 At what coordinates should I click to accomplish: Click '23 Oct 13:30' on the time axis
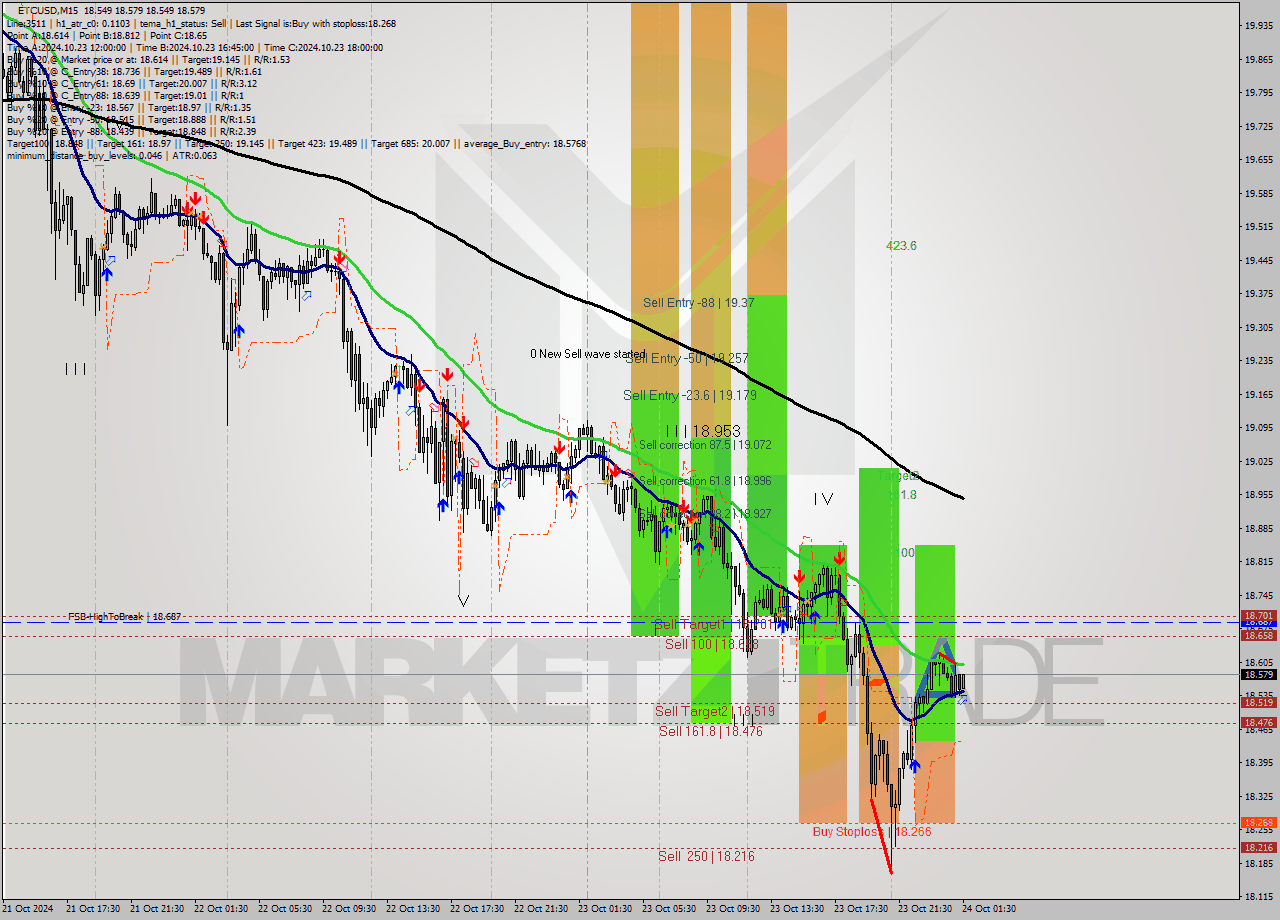797,909
